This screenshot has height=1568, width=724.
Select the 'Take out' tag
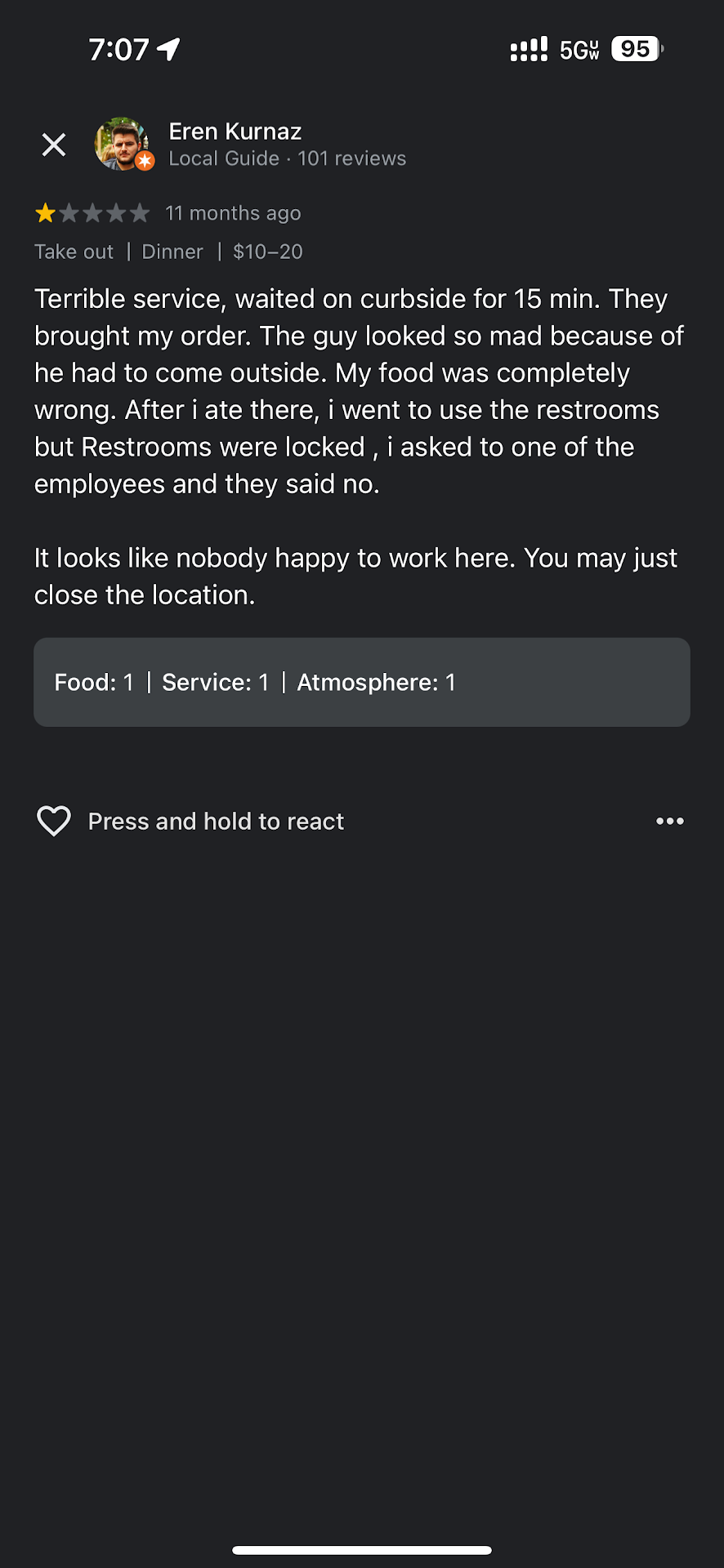pos(74,252)
